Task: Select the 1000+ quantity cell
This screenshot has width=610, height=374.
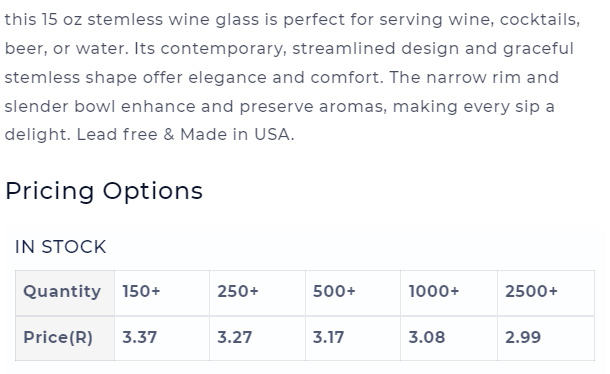Action: coord(449,293)
